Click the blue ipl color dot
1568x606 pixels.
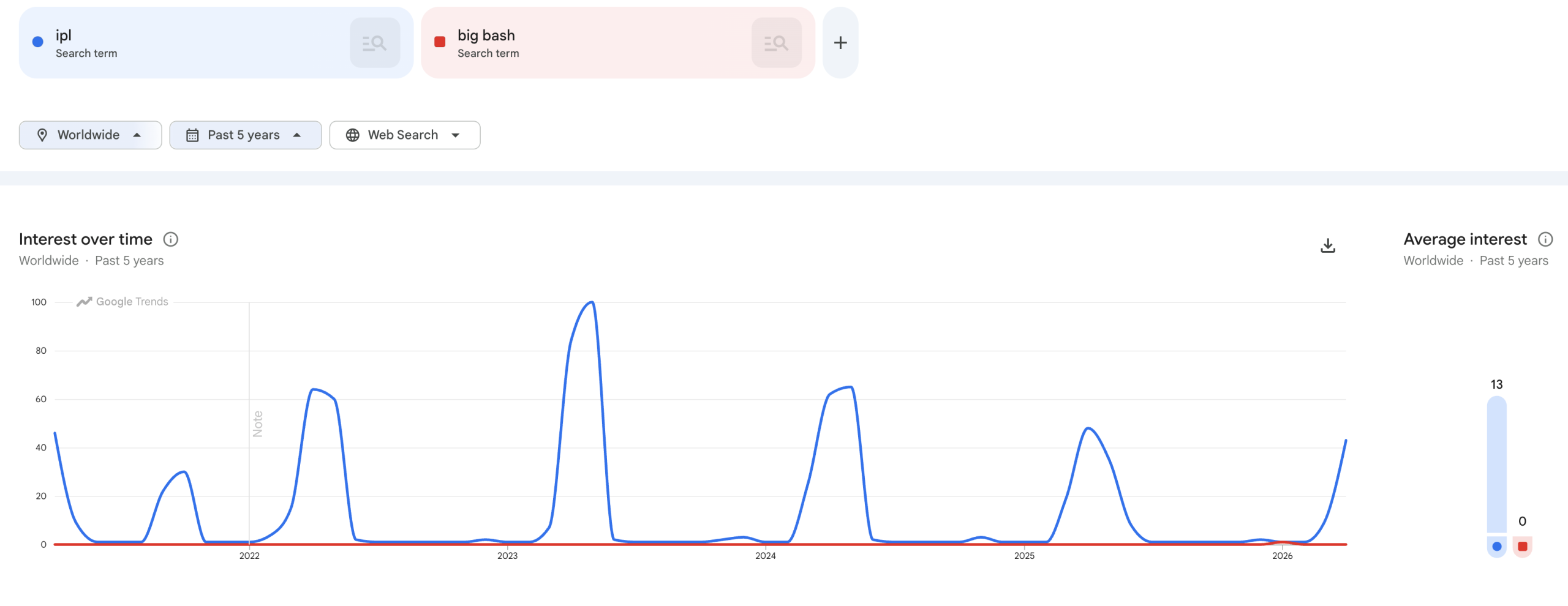pyautogui.click(x=38, y=42)
